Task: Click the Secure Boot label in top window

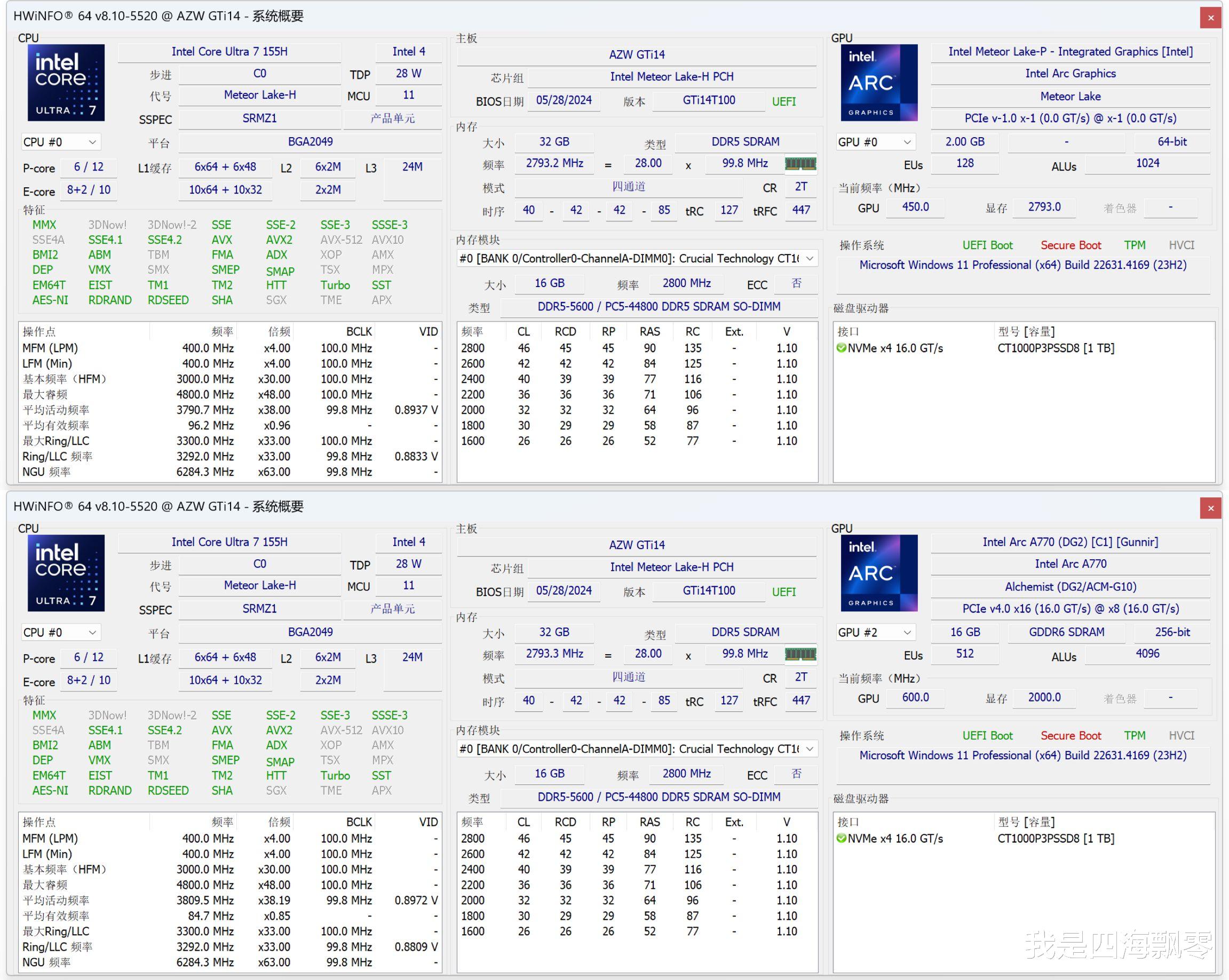Action: [1071, 245]
